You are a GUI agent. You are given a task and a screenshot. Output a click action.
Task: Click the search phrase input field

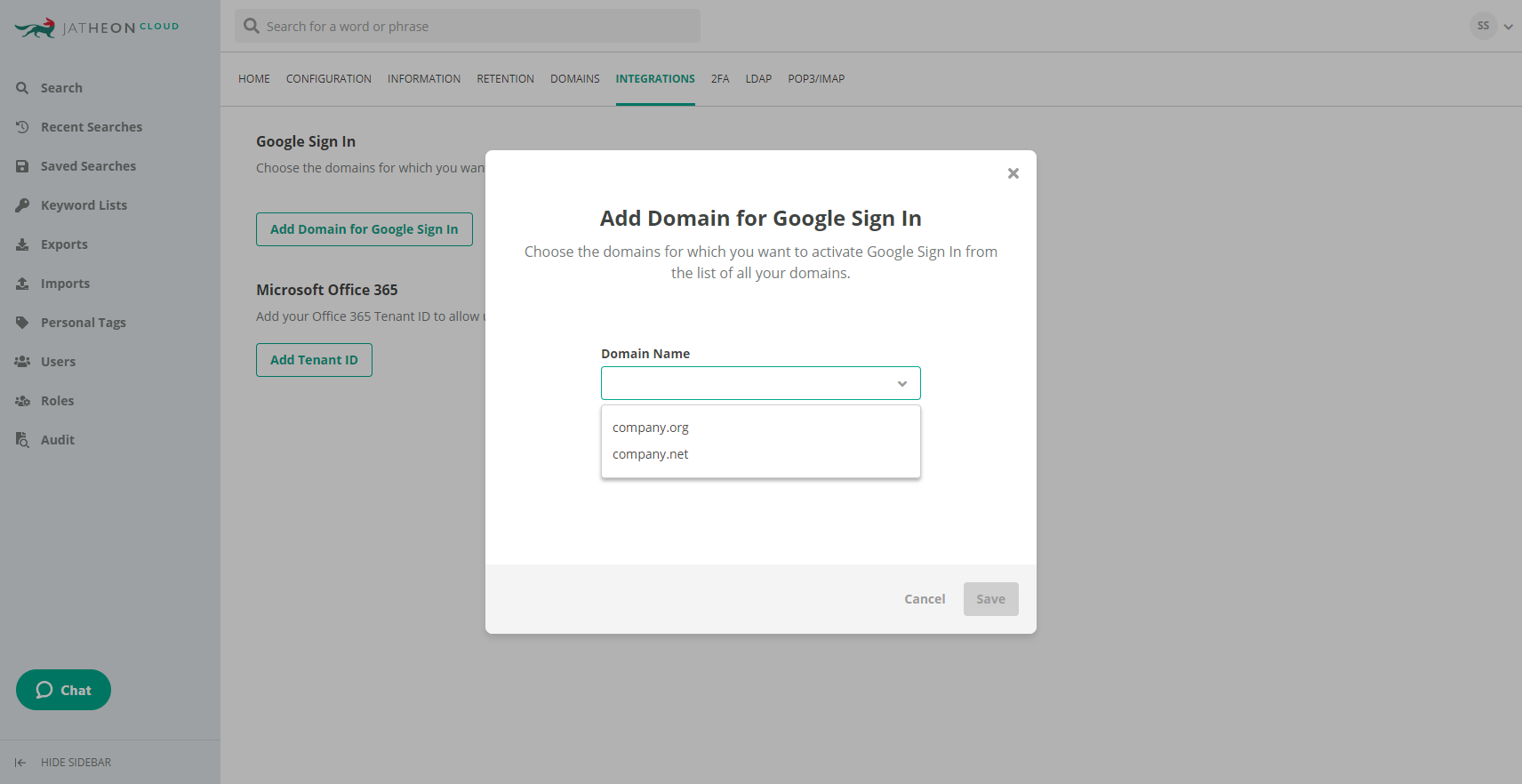468,26
